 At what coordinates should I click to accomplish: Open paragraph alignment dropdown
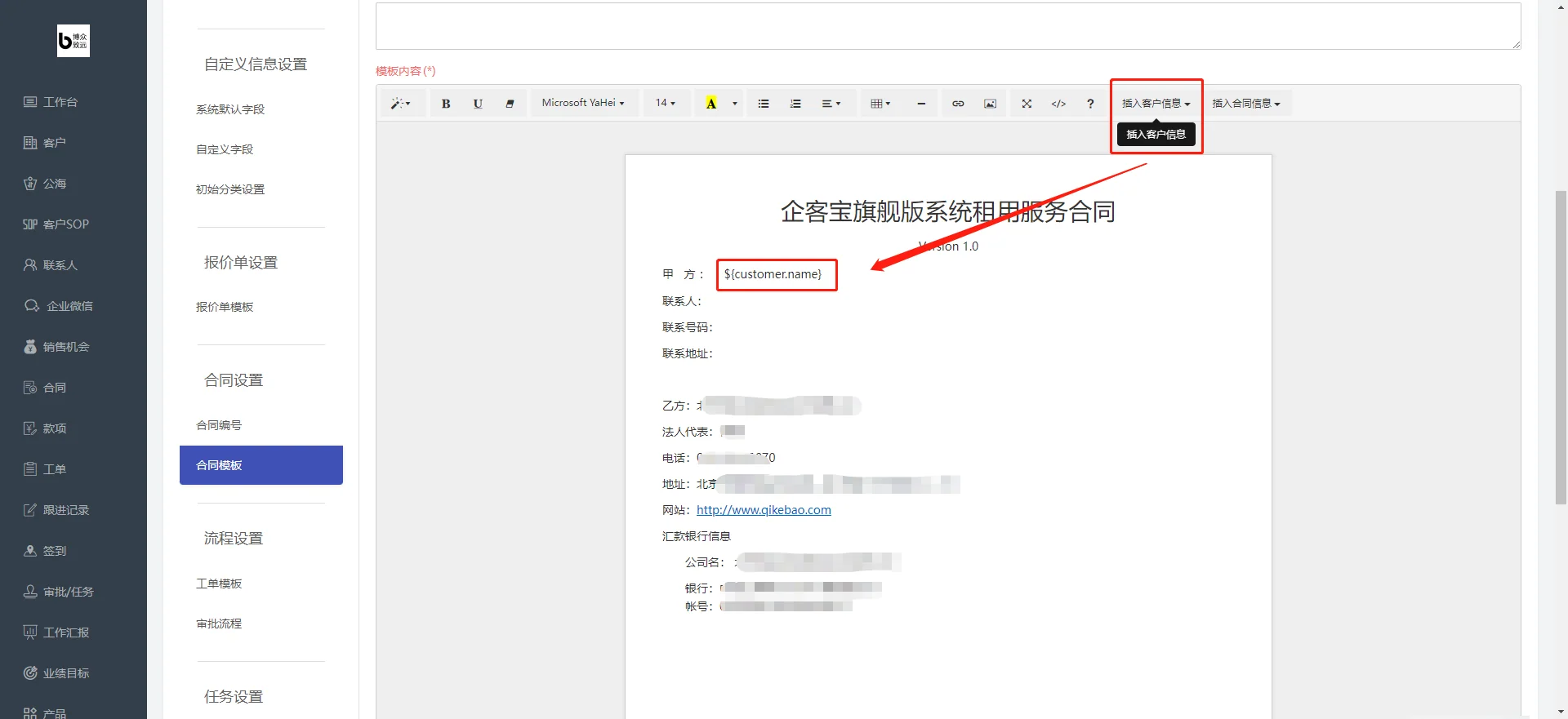point(831,104)
